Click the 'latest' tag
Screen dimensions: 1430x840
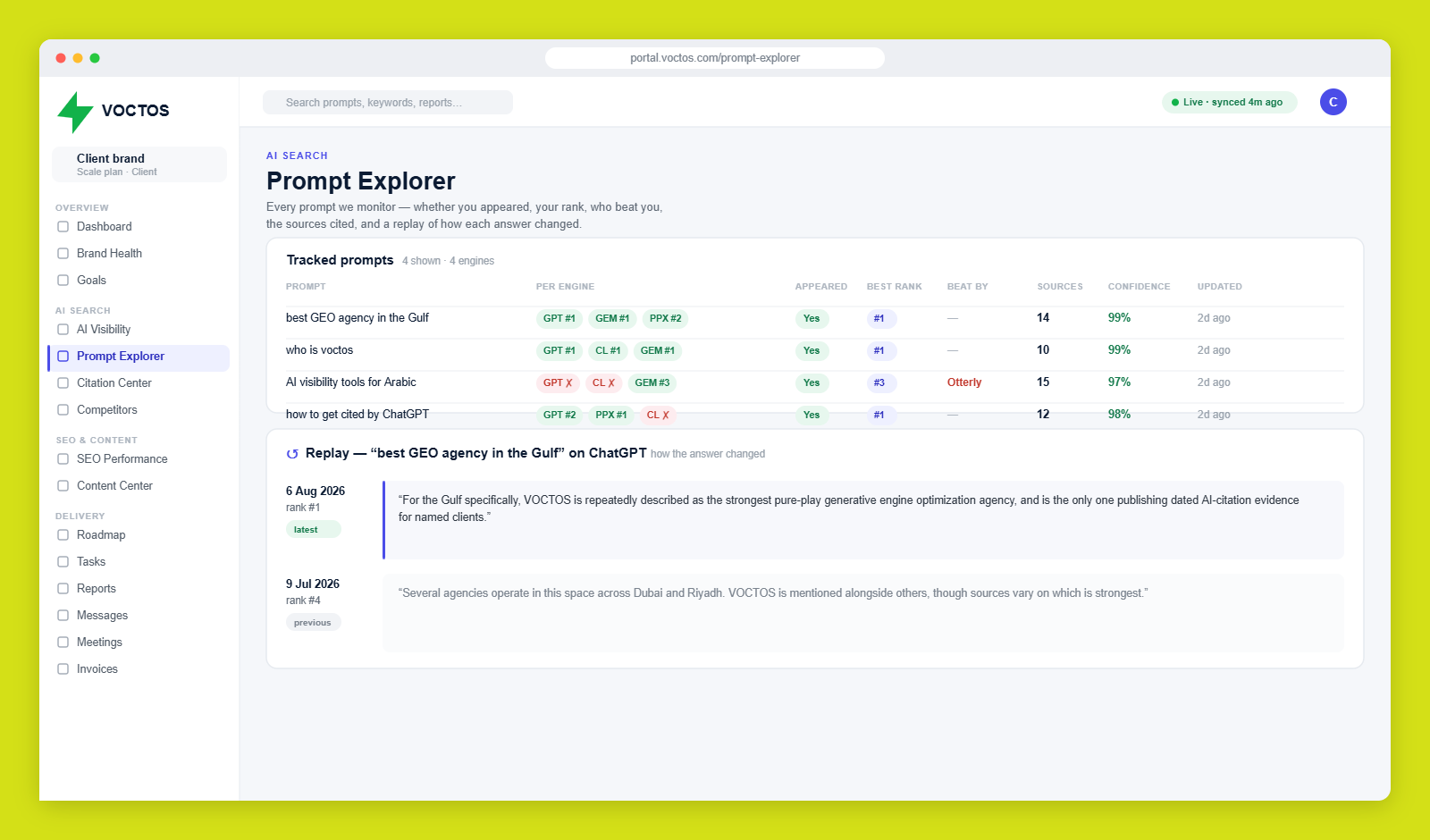point(314,530)
